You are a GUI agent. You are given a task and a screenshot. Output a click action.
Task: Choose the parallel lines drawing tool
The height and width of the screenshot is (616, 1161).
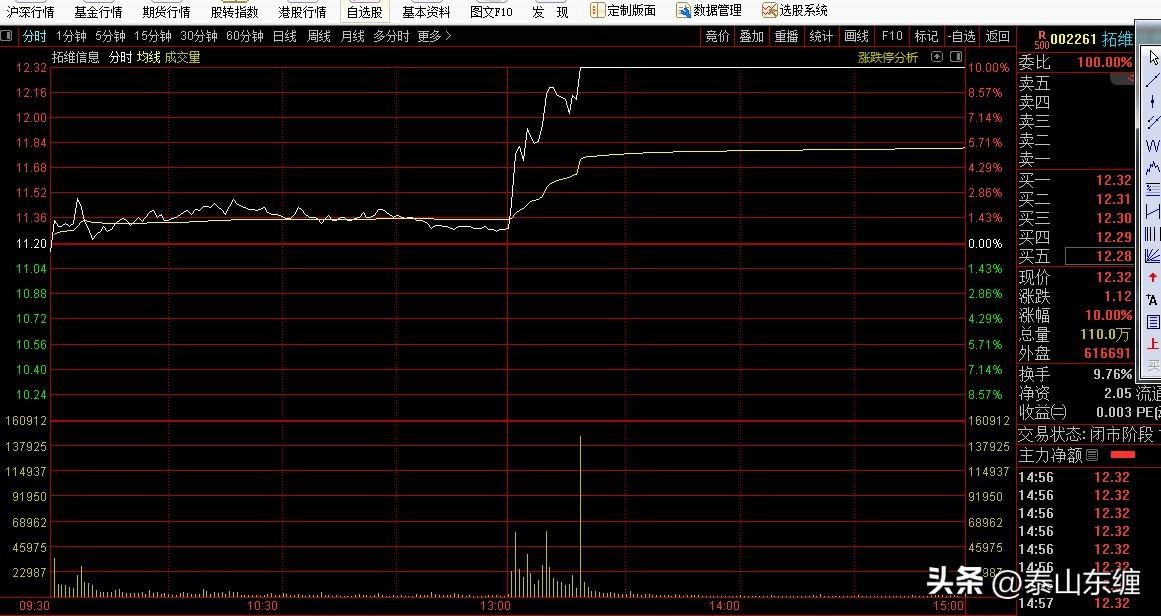(1153, 123)
